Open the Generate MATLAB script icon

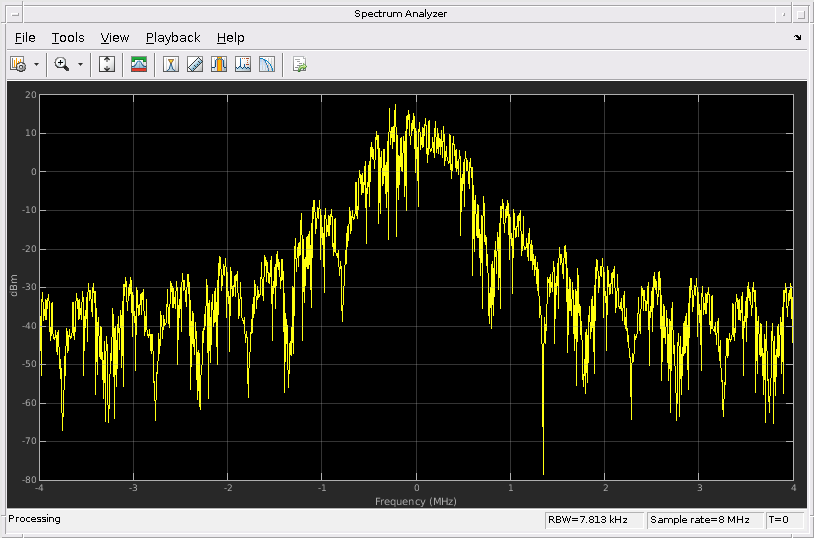299,64
